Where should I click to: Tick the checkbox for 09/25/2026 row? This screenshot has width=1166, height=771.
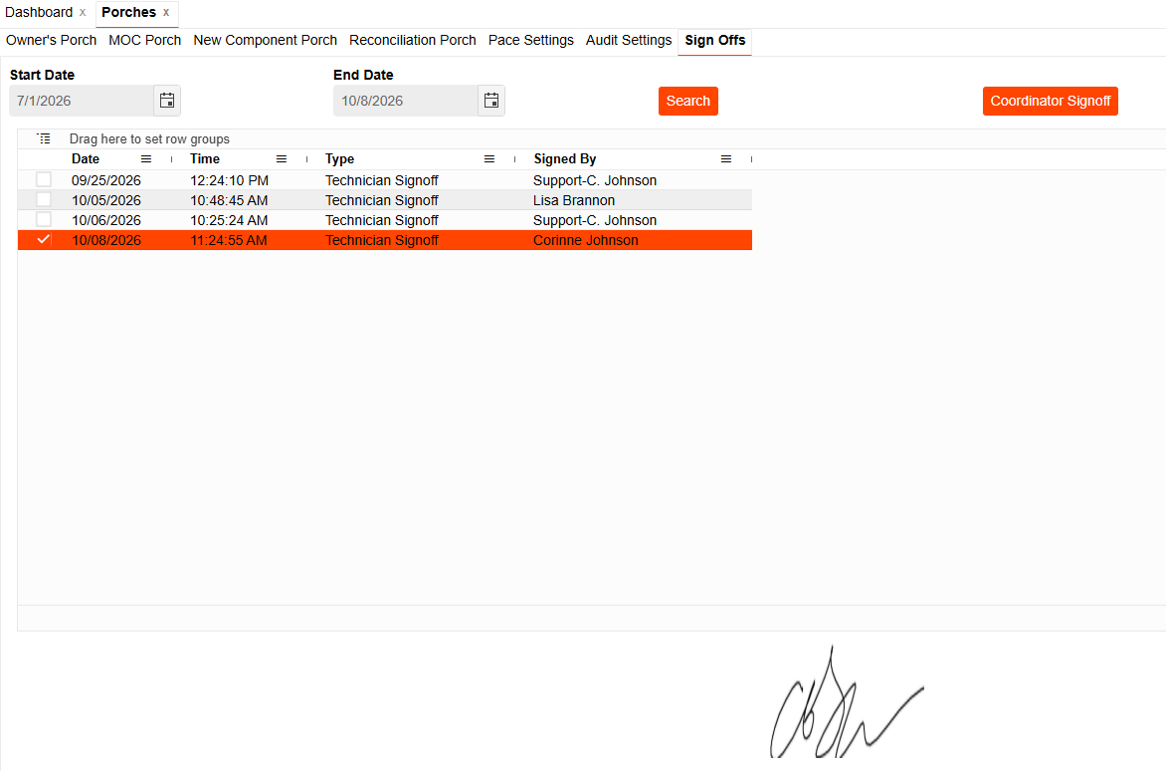(x=44, y=180)
